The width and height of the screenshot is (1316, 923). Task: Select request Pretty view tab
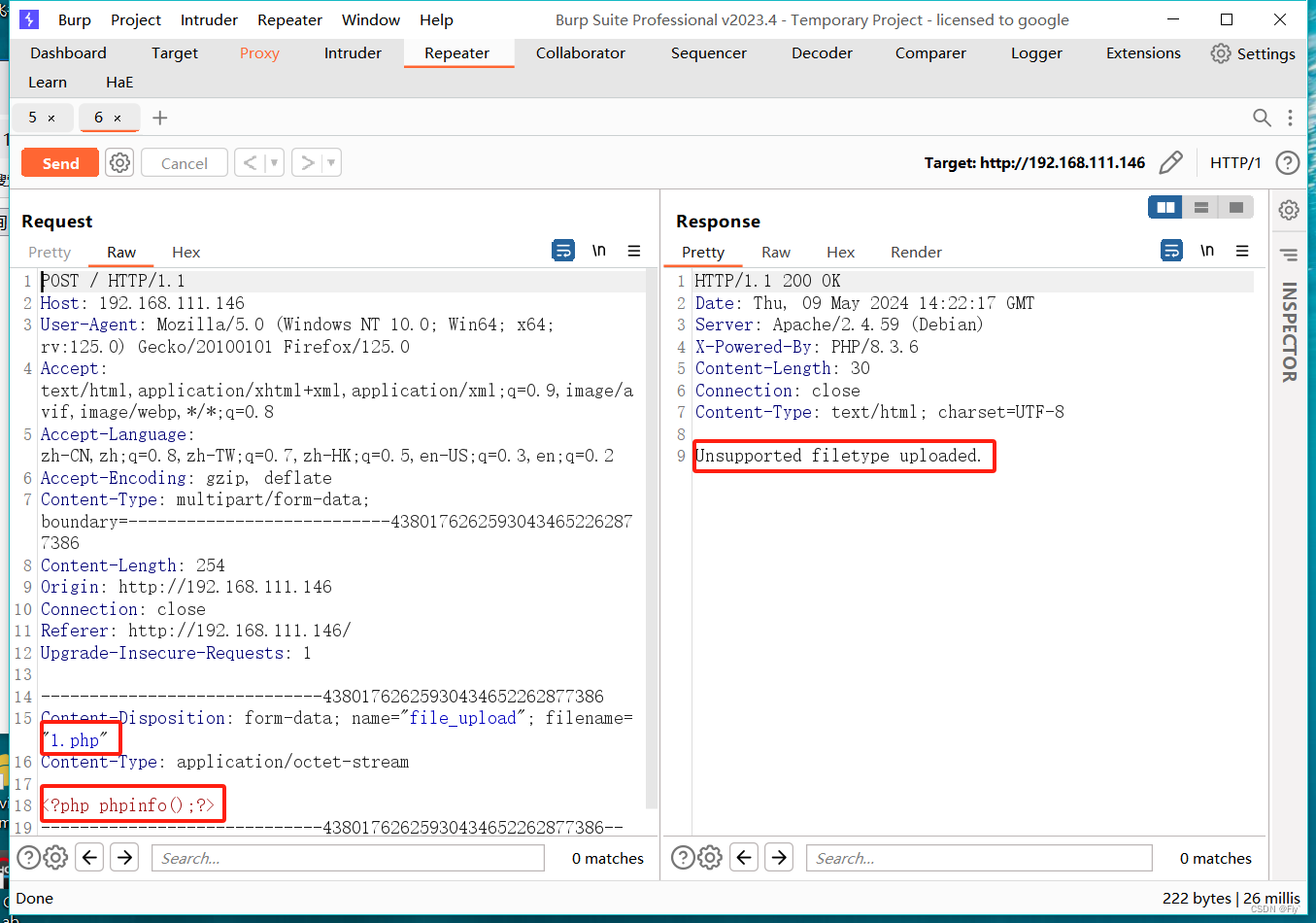point(50,252)
